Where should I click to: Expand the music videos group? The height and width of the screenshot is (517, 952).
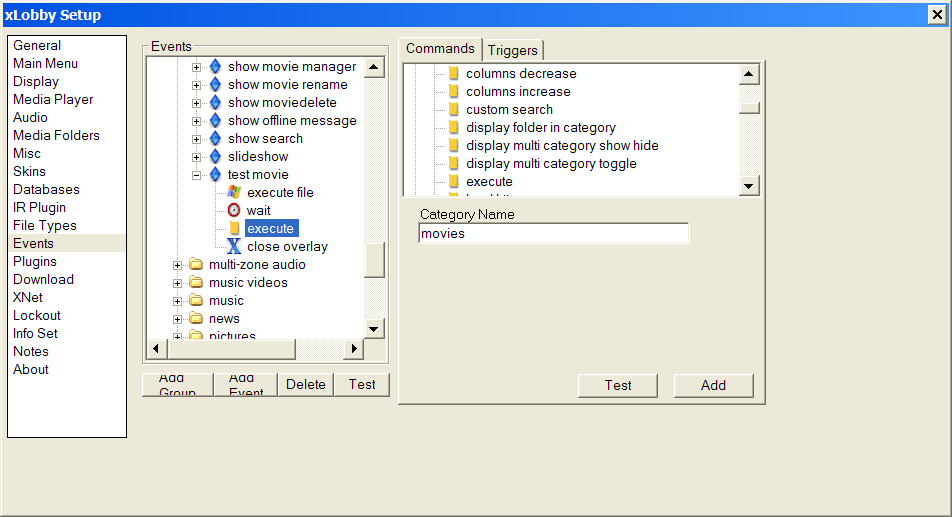(177, 283)
